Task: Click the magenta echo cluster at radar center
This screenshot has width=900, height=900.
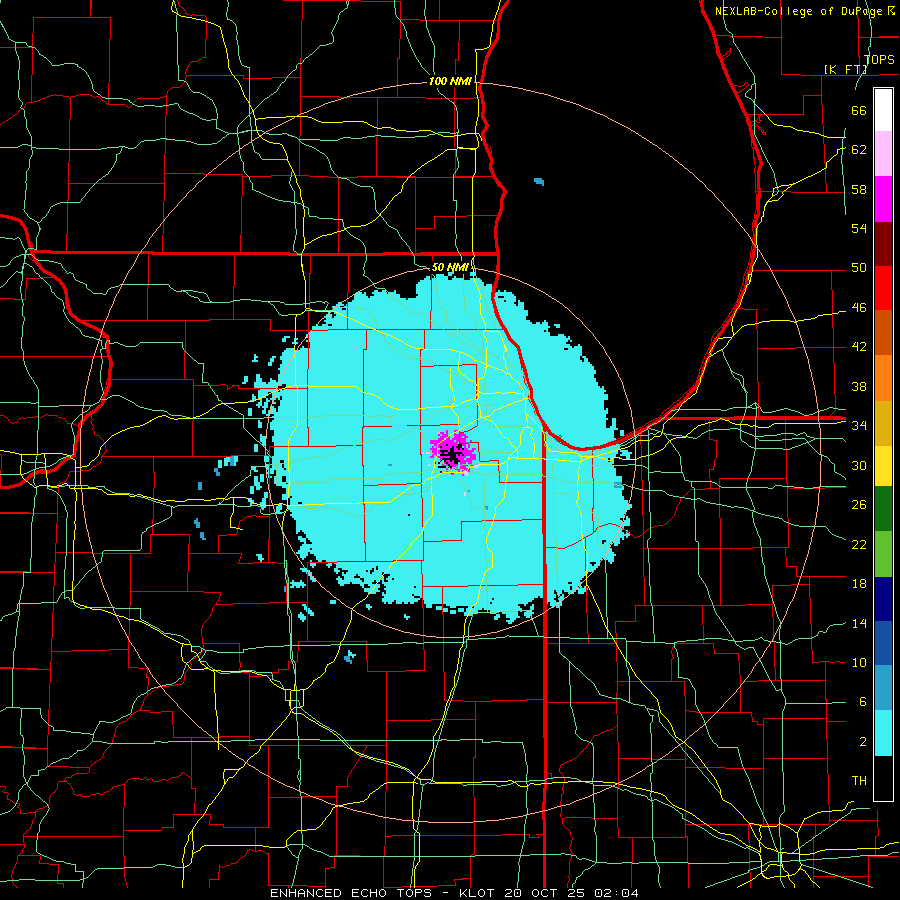Action: (x=454, y=452)
